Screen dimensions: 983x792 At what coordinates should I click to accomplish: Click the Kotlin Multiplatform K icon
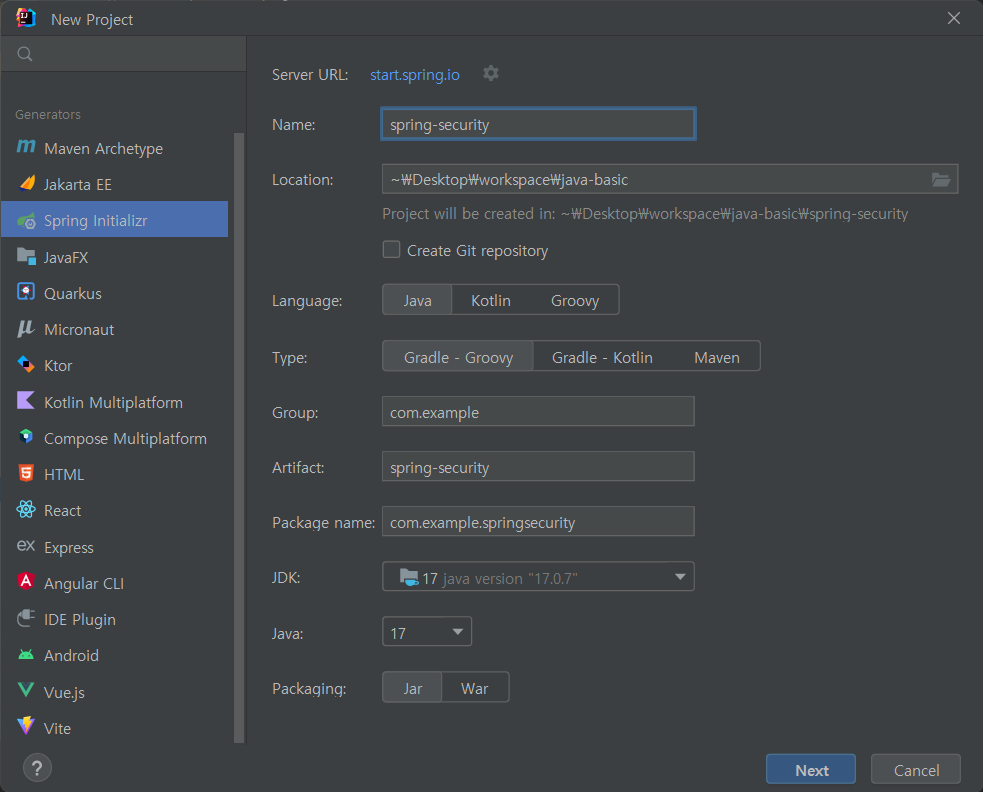(26, 400)
